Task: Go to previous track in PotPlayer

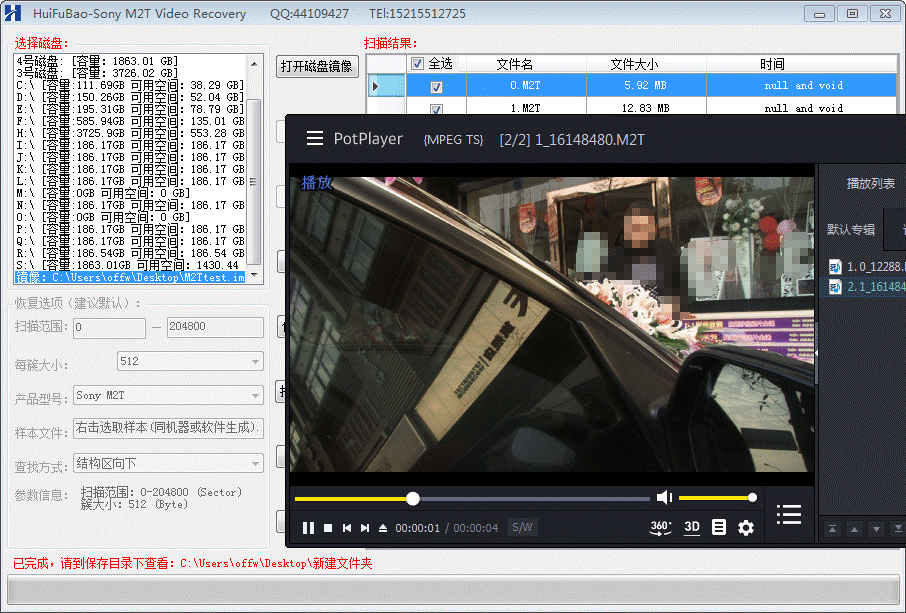Action: click(x=347, y=527)
